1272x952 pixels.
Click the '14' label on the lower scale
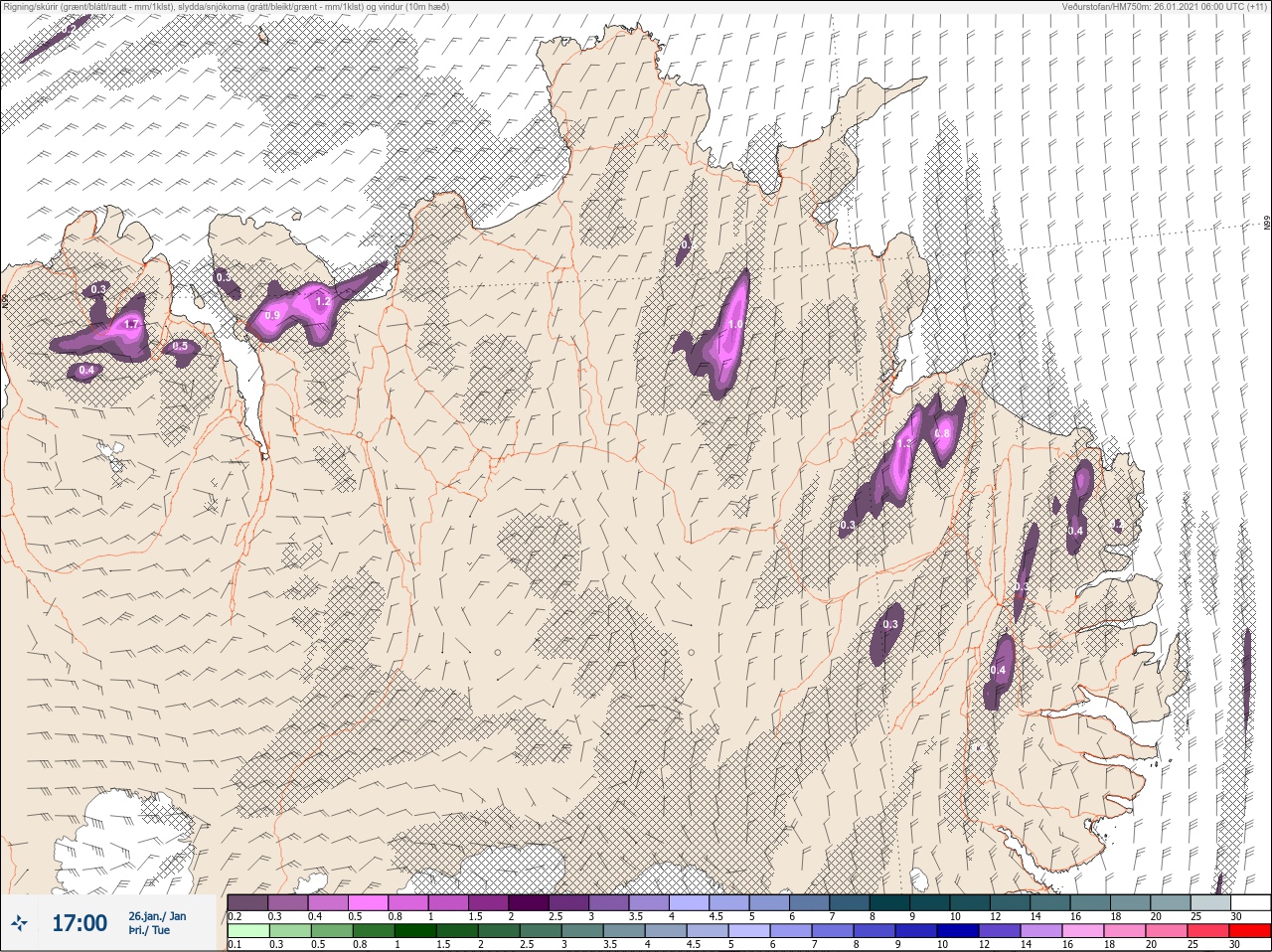point(1027,945)
